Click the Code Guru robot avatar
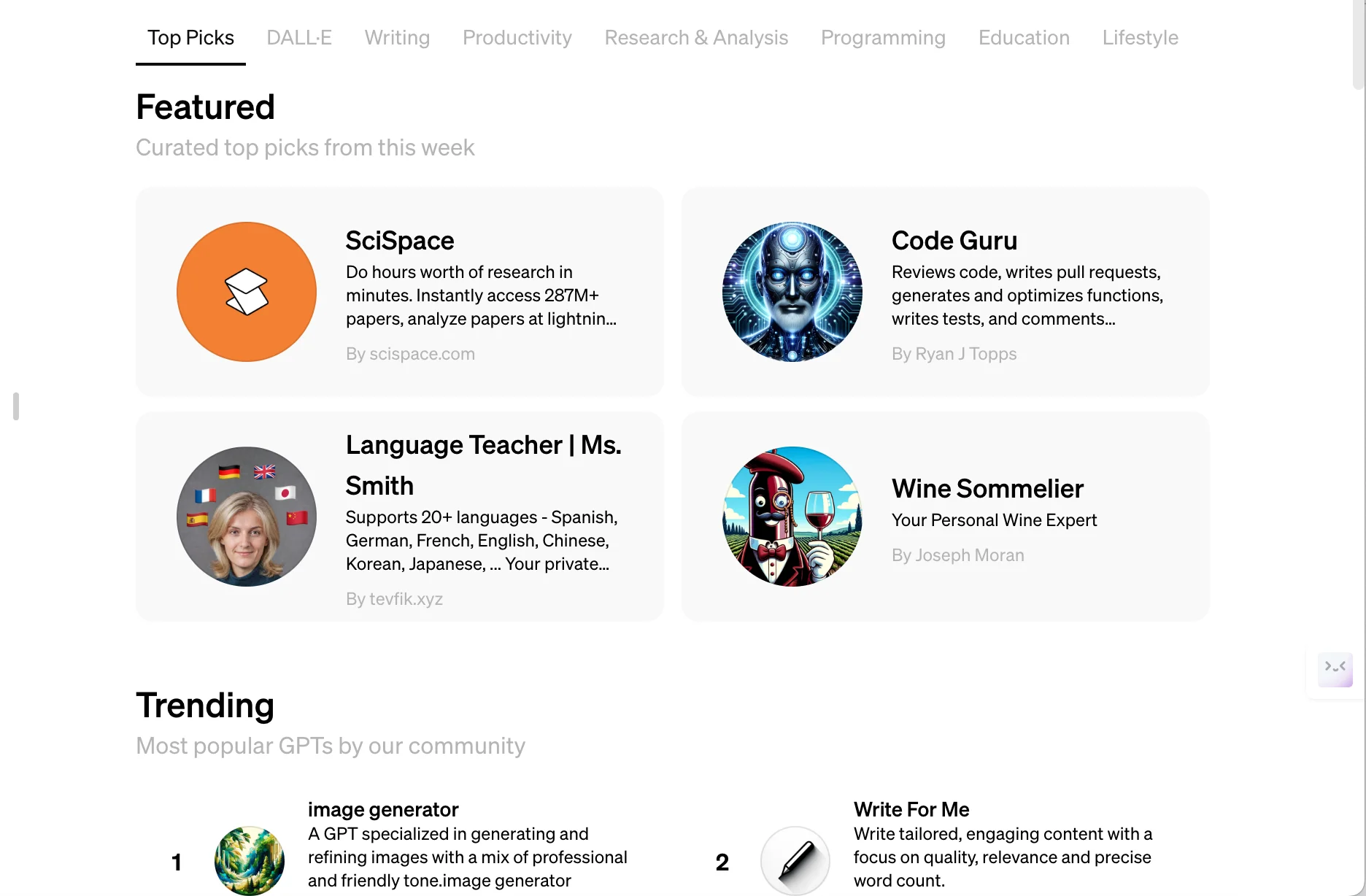Viewport: 1366px width, 896px height. click(792, 292)
